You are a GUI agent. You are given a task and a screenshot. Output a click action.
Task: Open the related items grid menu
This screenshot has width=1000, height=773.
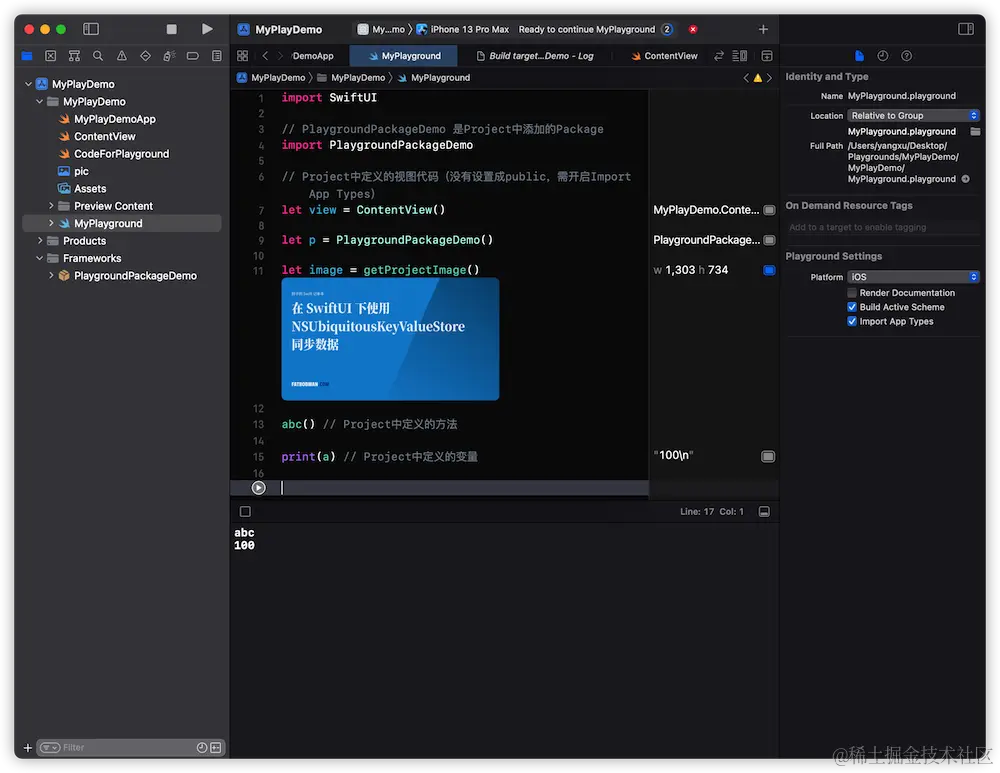click(x=242, y=56)
